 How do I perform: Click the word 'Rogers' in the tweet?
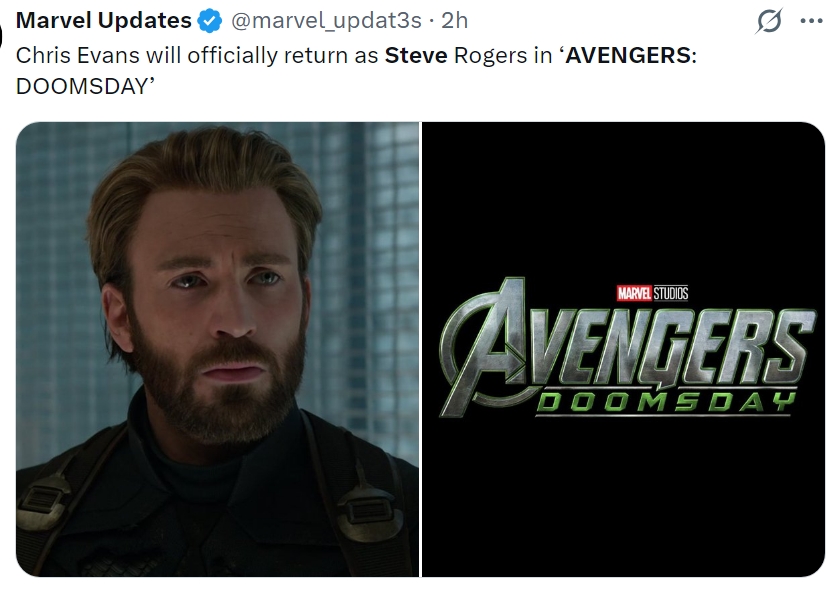tap(489, 55)
